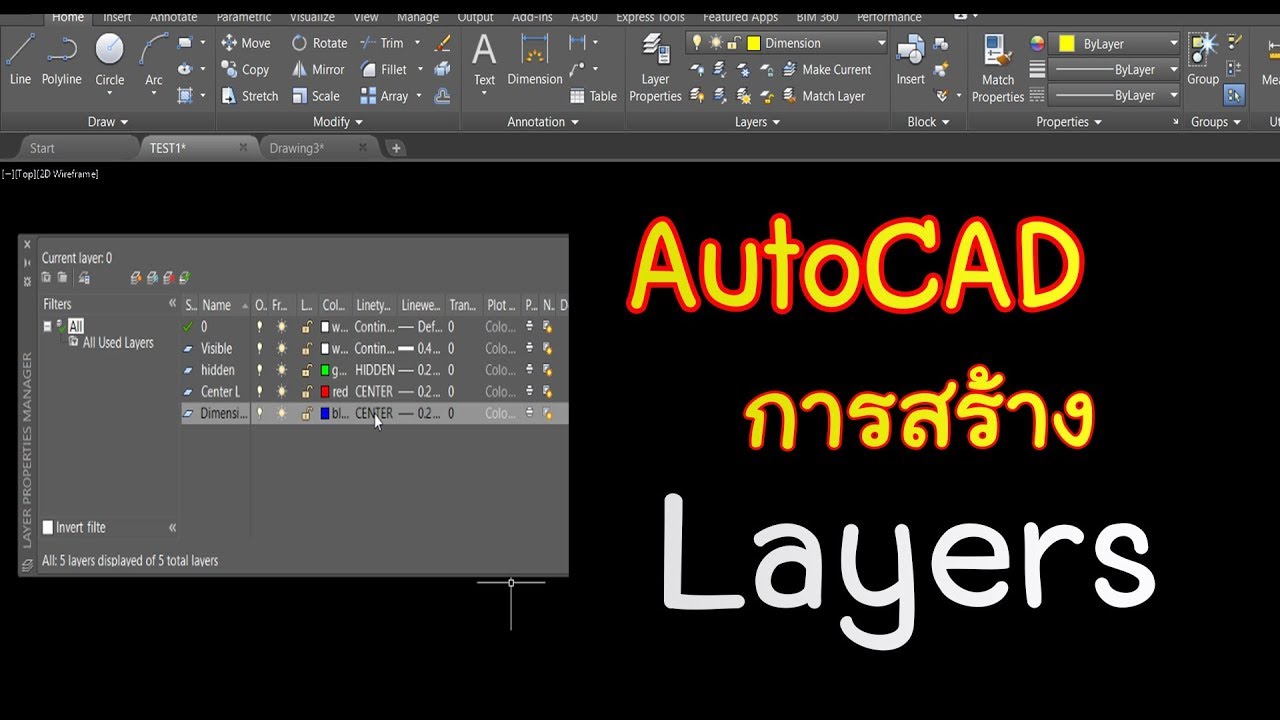Click the green color swatch of hidden layer
This screenshot has width=1280, height=720.
(325, 370)
